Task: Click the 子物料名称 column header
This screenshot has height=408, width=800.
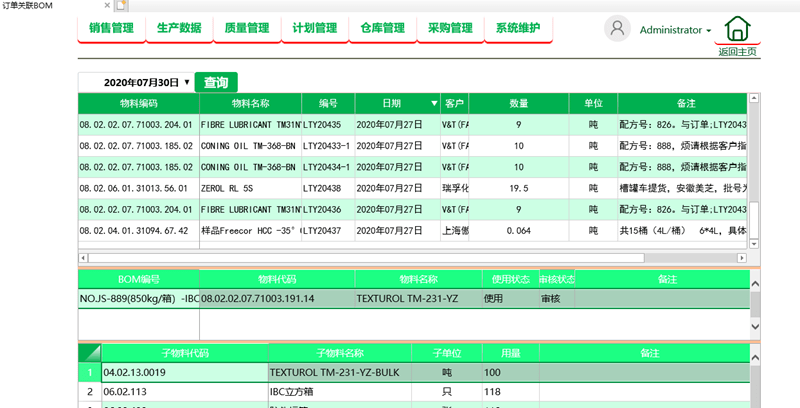Action: pyautogui.click(x=340, y=353)
